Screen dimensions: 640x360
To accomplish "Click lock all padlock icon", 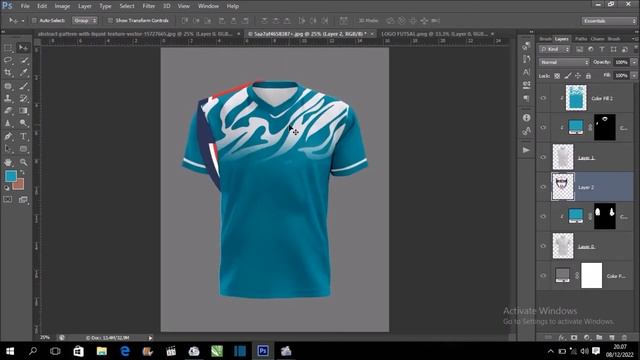I will coord(588,76).
